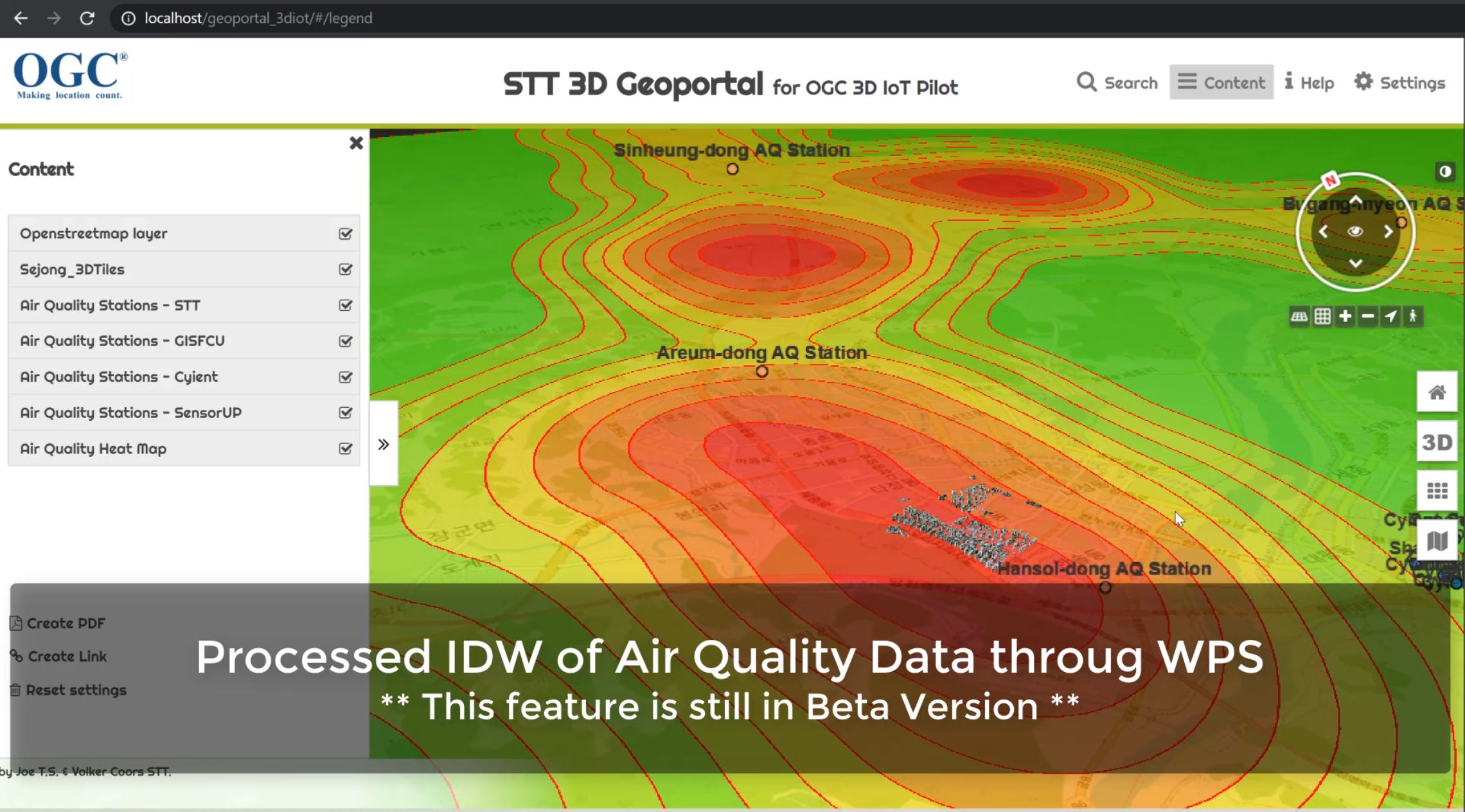The image size is (1465, 812).
Task: Click the Sinheung-dong AQ Station marker
Action: click(733, 169)
